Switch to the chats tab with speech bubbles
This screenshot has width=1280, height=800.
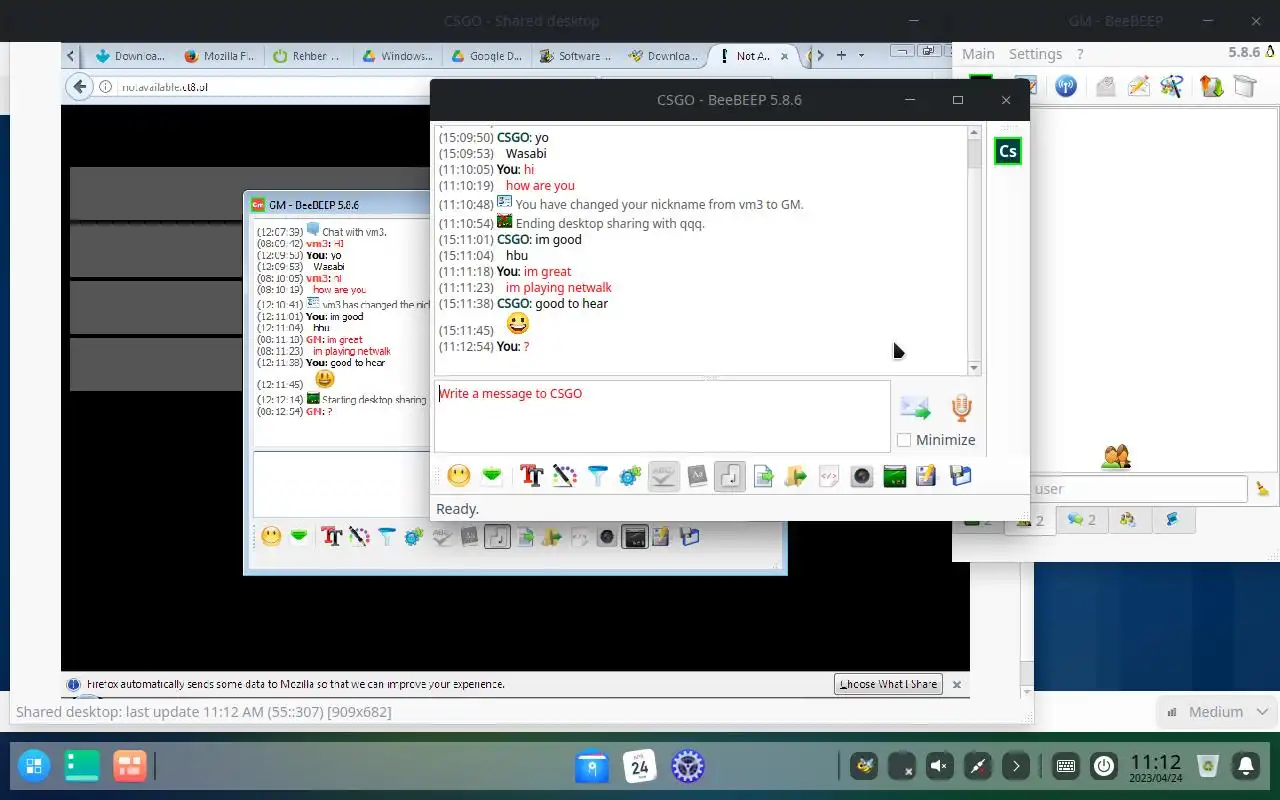point(1081,520)
